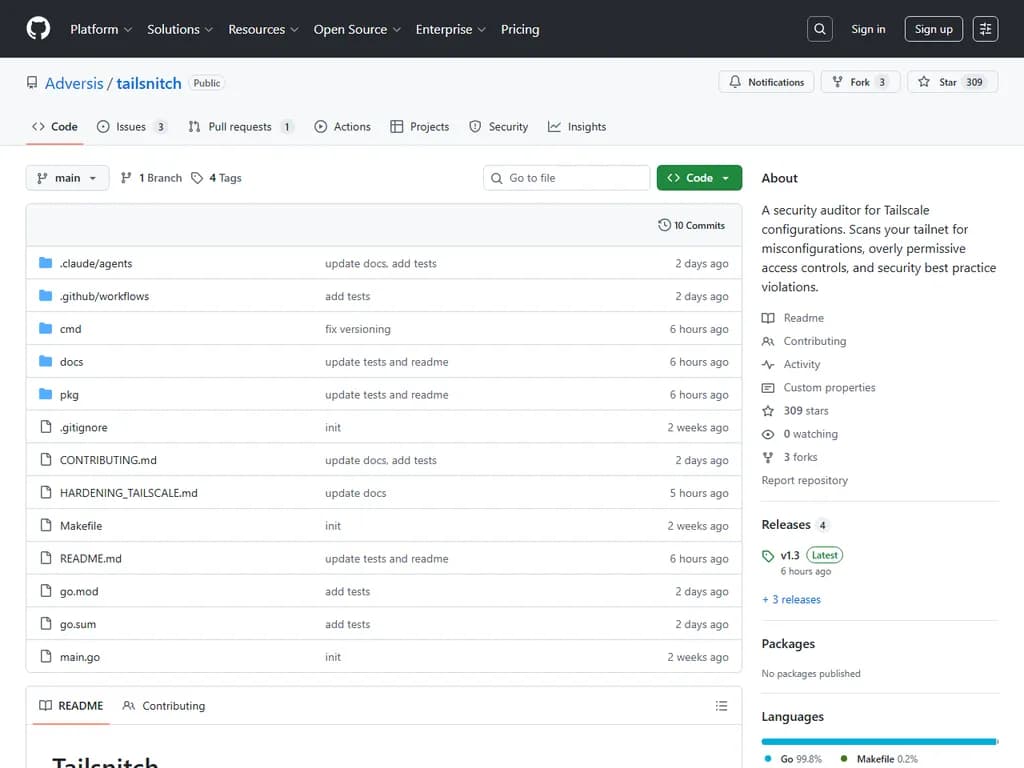This screenshot has height=768, width=1024.
Task: Click the 4 Tags icon
Action: pos(197,178)
